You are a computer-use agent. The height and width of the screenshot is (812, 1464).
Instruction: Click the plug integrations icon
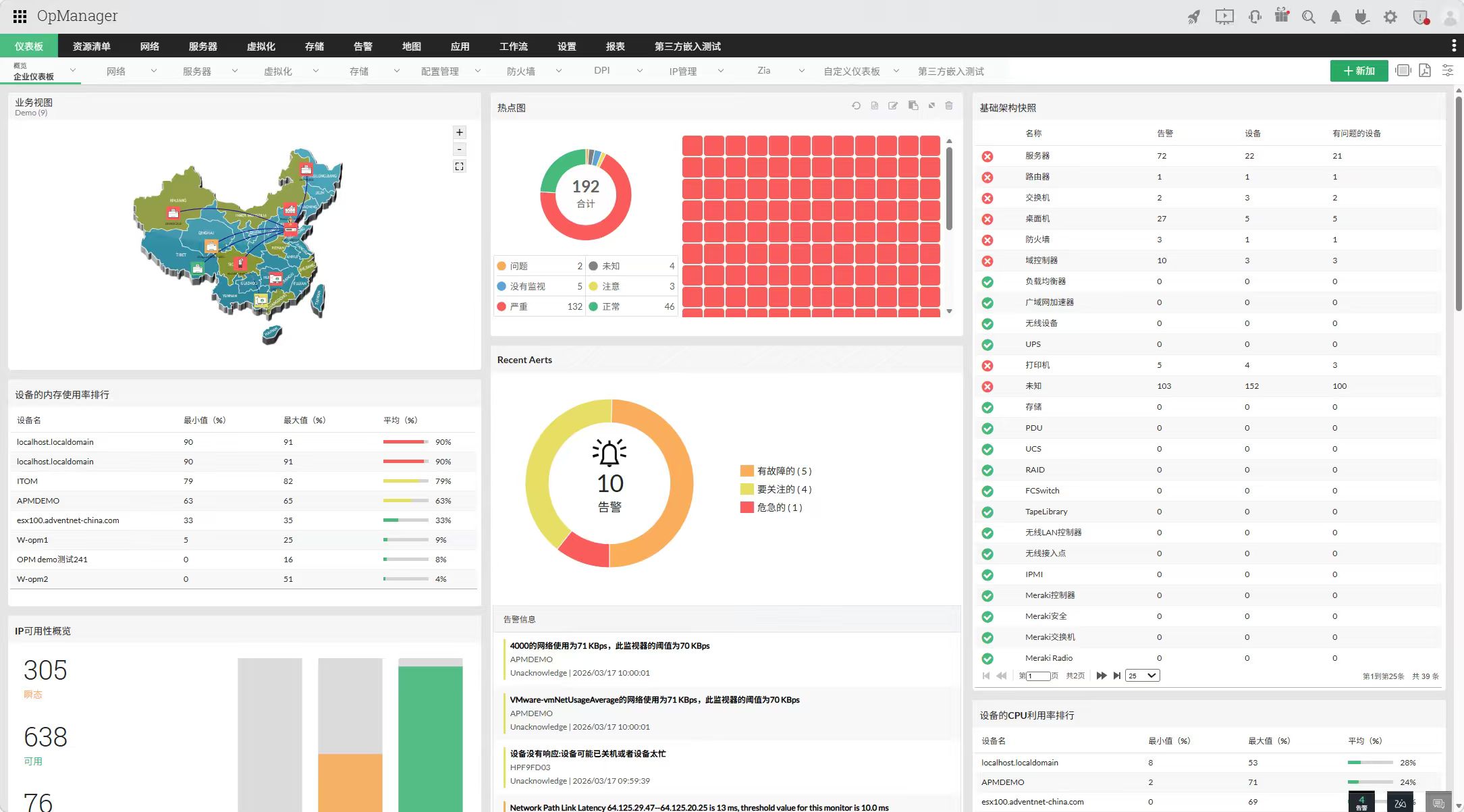pyautogui.click(x=1362, y=17)
